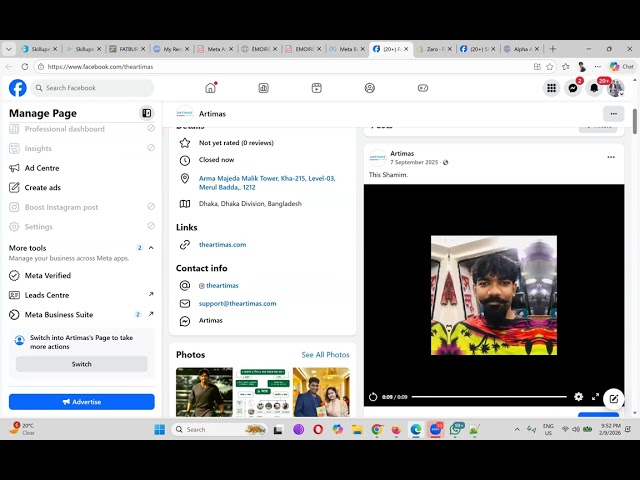This screenshot has height=480, width=640.
Task: Add page to favorites star icon
Action: (x=550, y=67)
